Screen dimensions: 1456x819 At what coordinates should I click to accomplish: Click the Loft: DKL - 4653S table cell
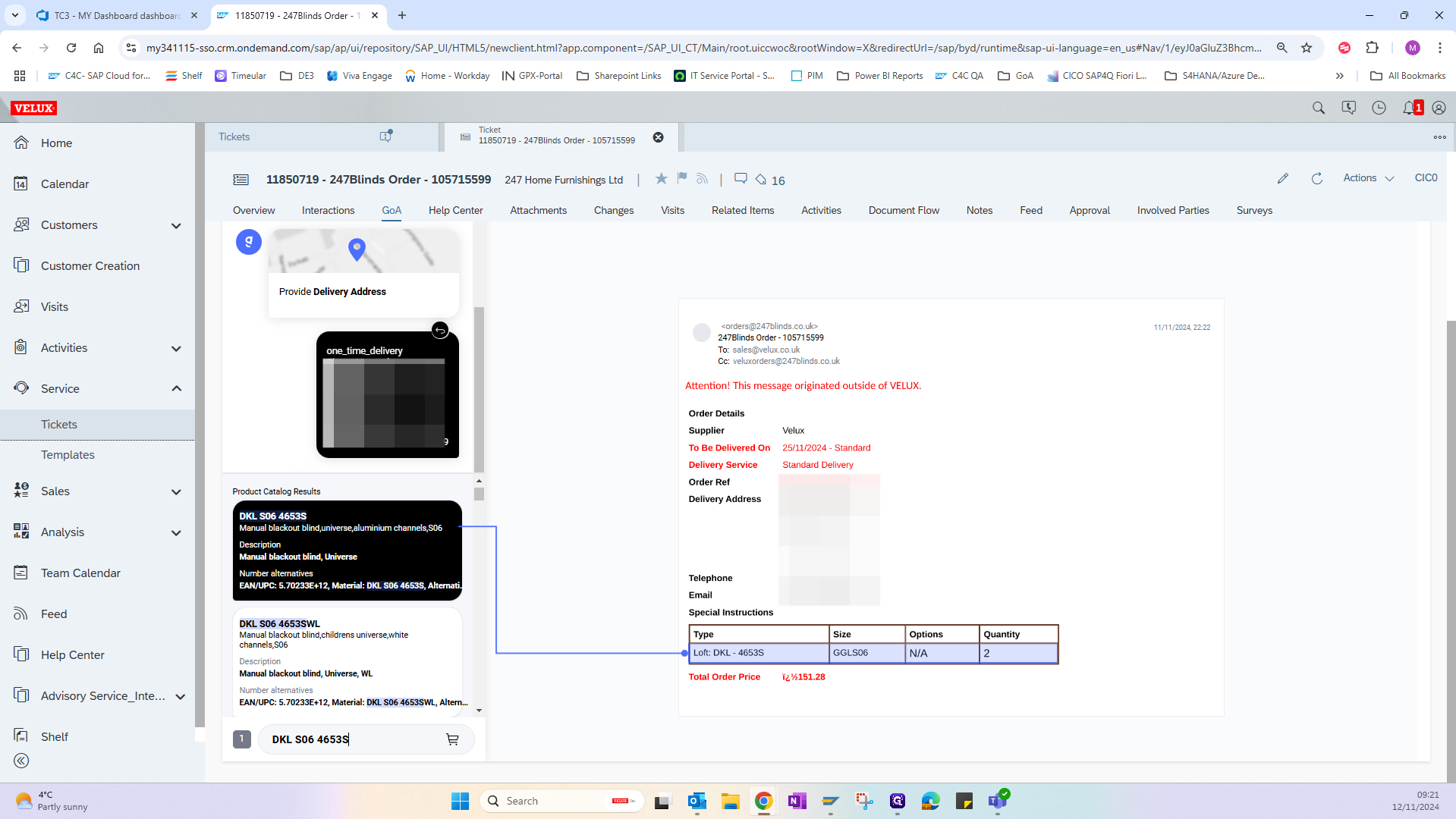tap(759, 653)
